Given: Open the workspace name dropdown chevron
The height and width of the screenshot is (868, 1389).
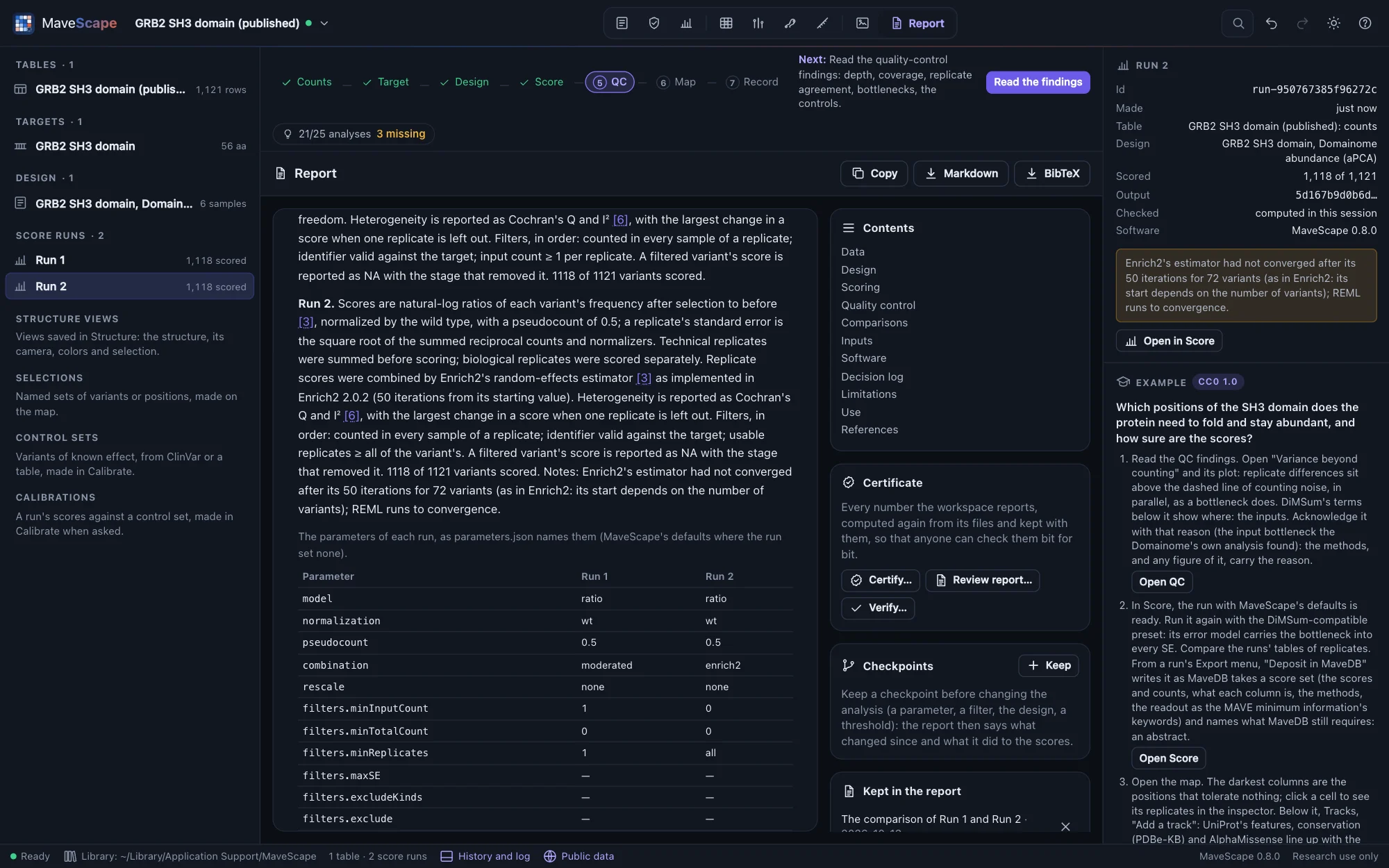Looking at the screenshot, I should click(x=324, y=23).
